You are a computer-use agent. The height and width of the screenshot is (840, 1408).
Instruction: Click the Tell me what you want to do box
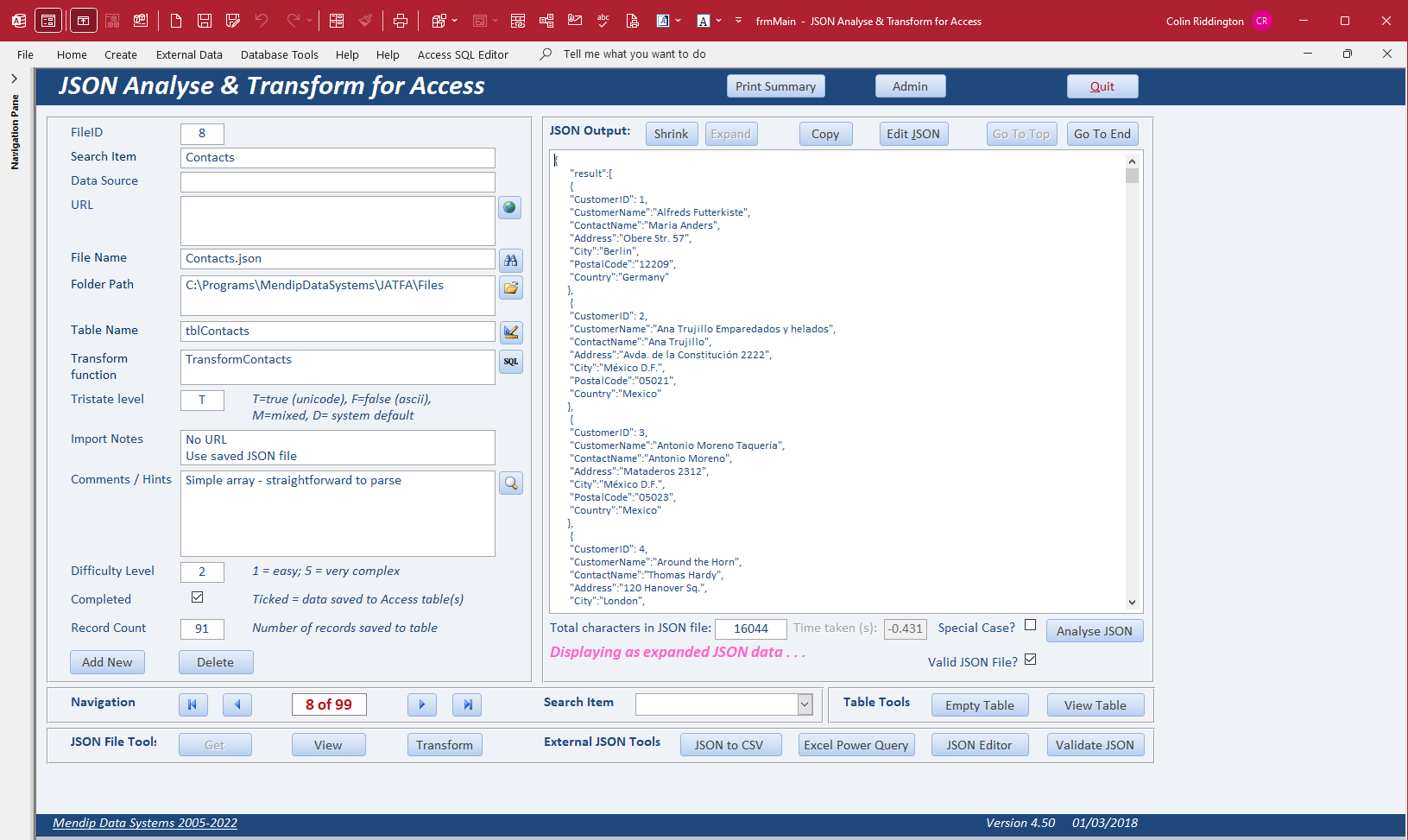[635, 54]
